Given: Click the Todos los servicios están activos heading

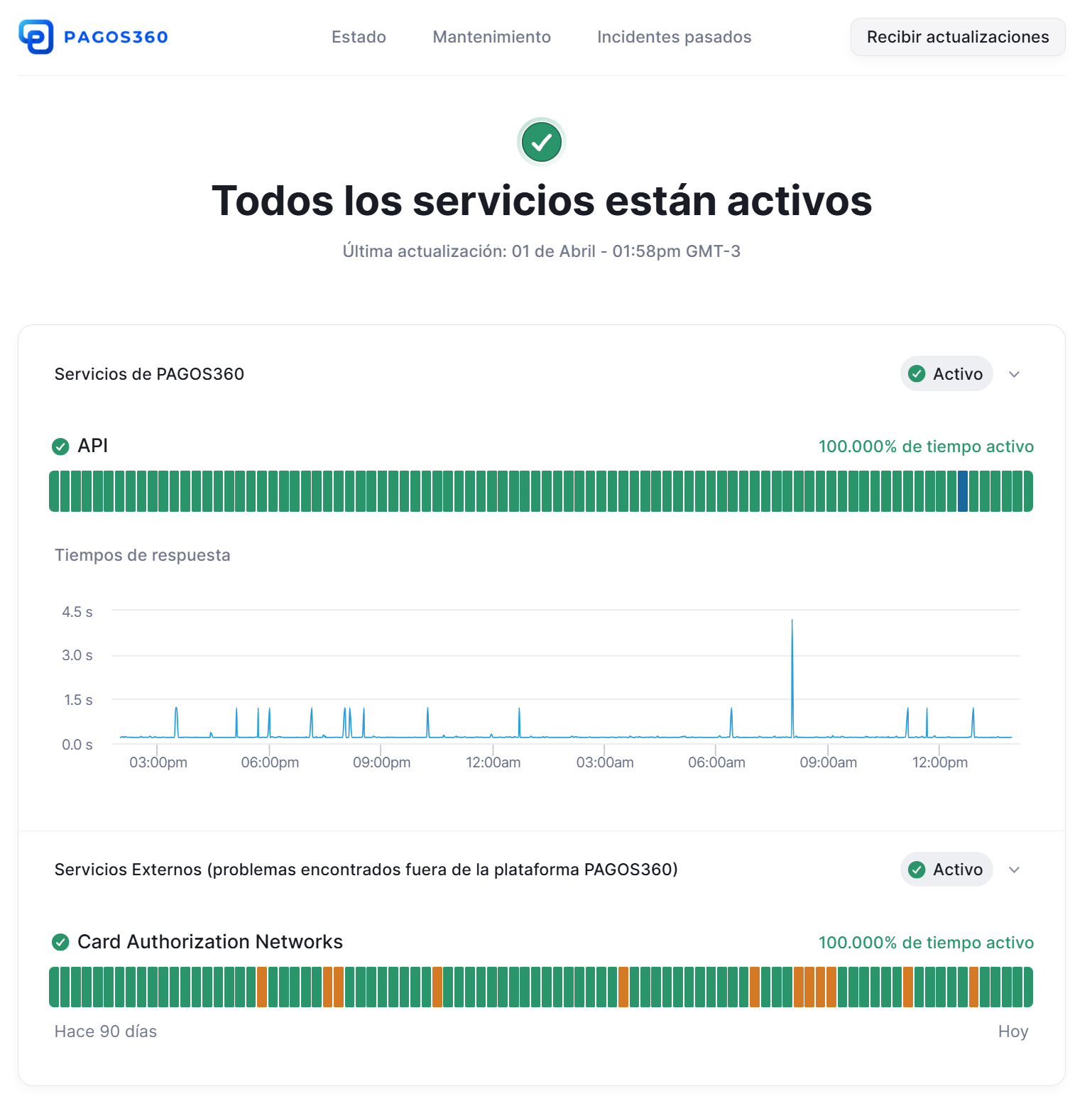Looking at the screenshot, I should (x=542, y=200).
